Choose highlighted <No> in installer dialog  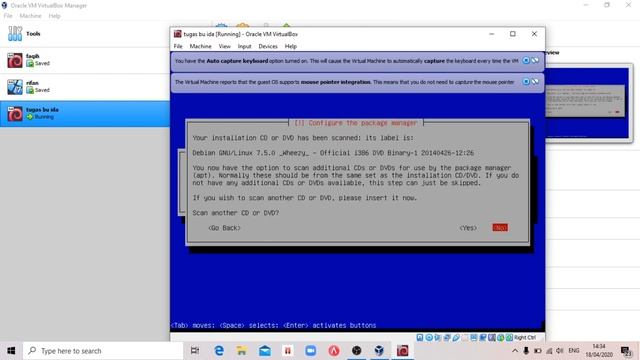coord(500,228)
